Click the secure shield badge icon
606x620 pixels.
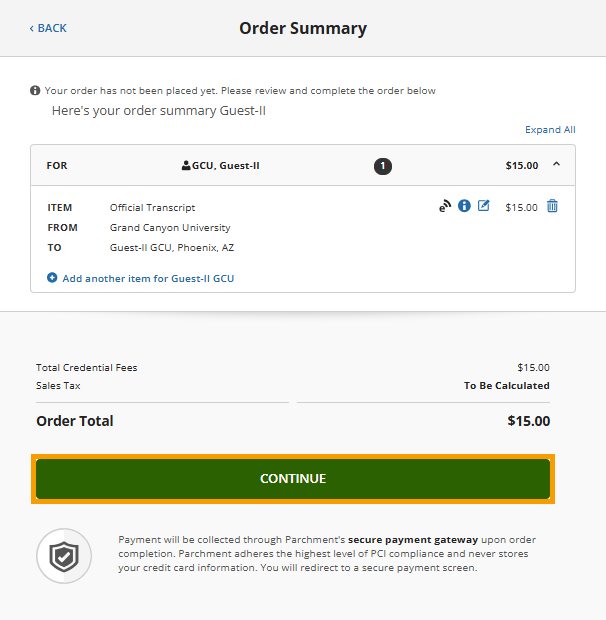click(x=64, y=556)
